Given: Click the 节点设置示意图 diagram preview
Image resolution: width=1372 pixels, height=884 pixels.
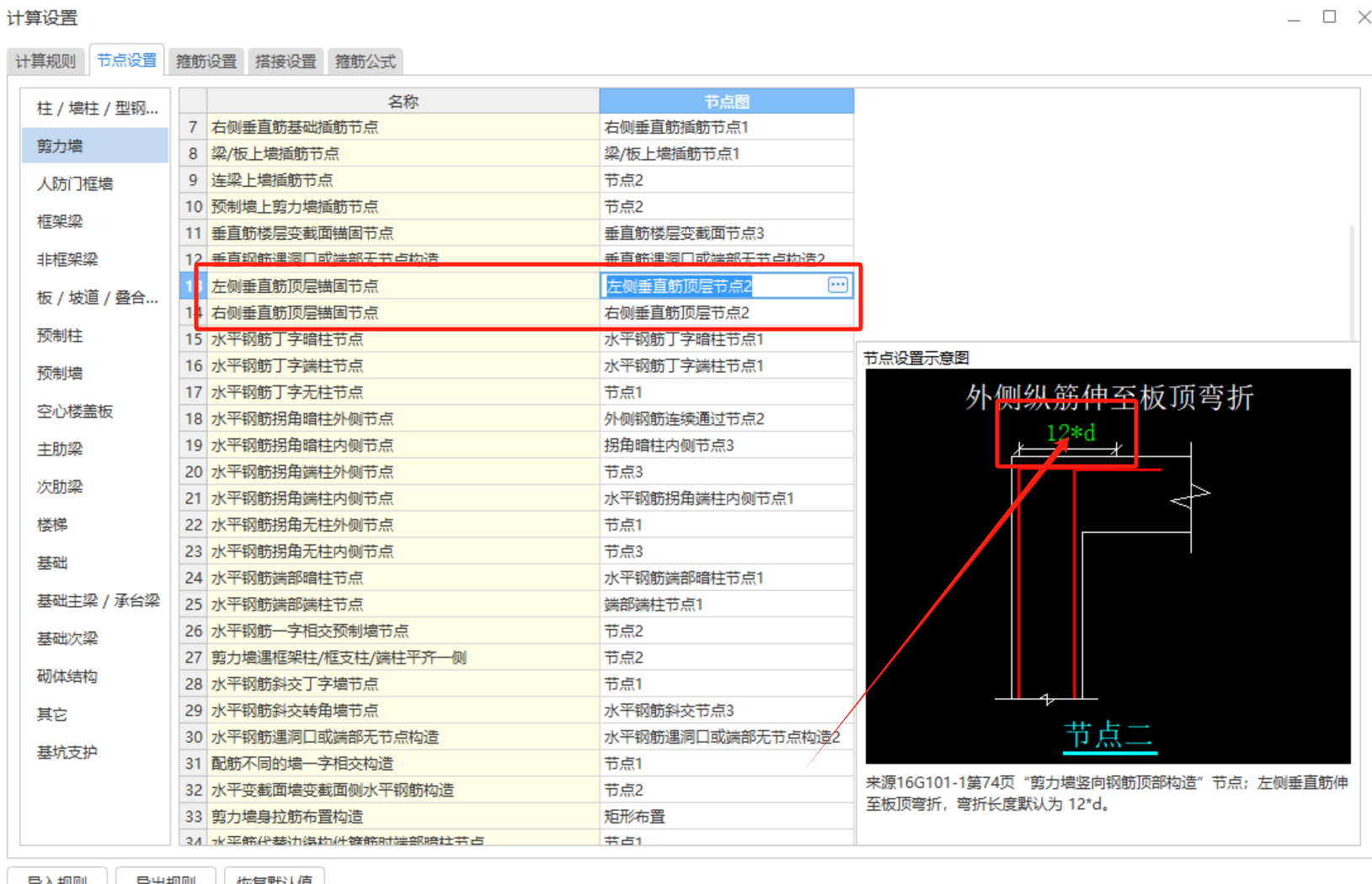Looking at the screenshot, I should [1108, 566].
